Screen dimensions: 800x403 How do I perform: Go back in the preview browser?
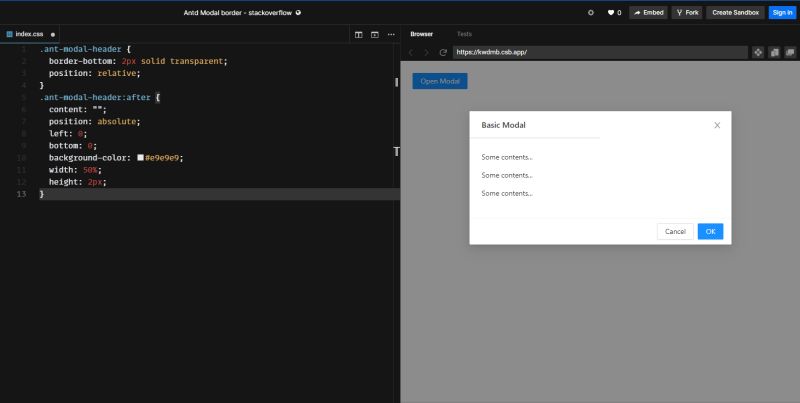(411, 53)
